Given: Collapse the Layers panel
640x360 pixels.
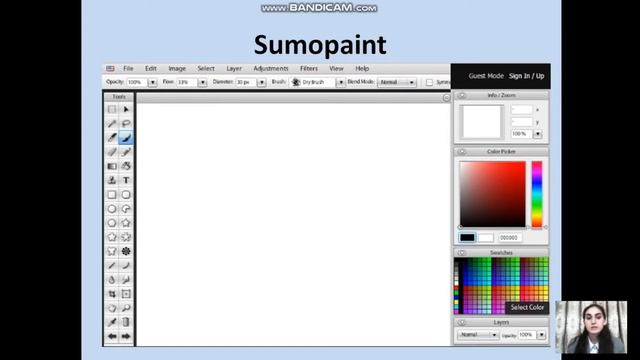Looking at the screenshot, I should 462,322.
